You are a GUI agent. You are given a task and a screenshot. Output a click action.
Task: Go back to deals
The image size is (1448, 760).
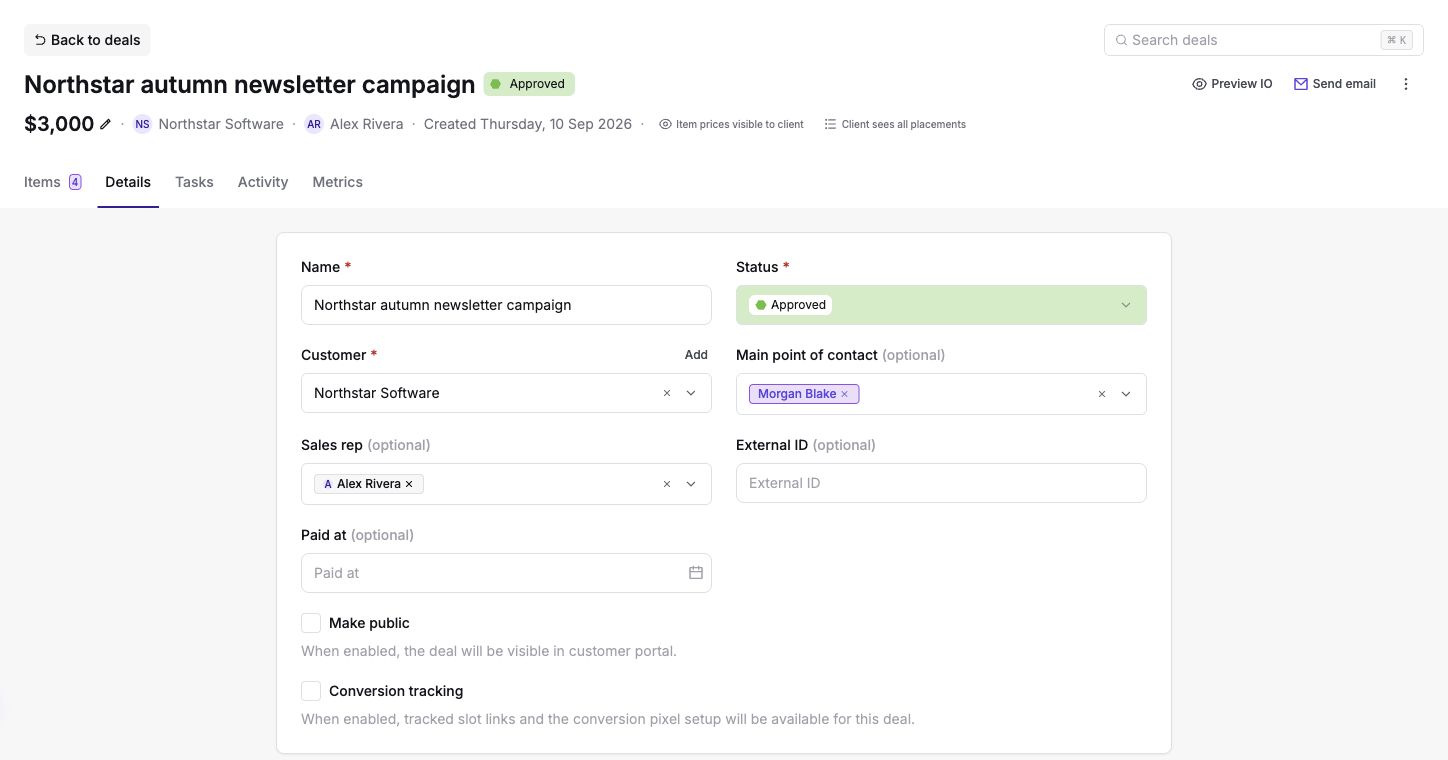(x=87, y=40)
